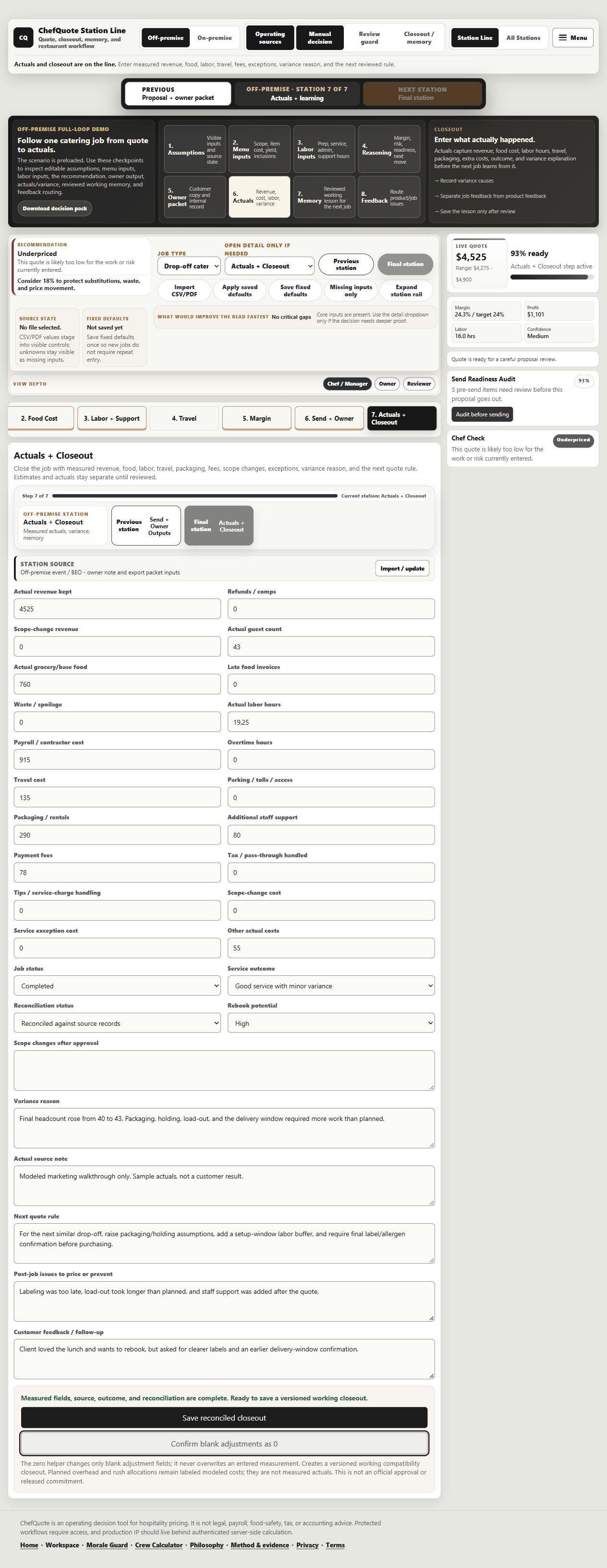
Task: Click Previous station Send + Owner Outputs
Action: pos(146,525)
